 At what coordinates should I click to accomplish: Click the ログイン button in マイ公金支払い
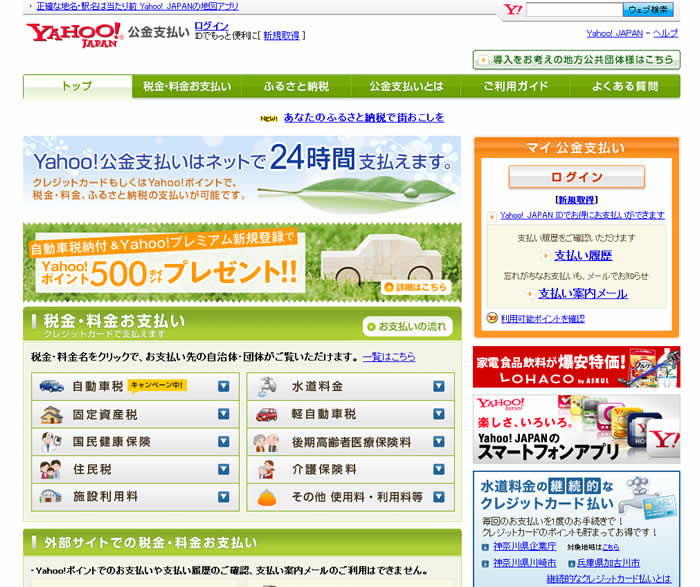576,177
